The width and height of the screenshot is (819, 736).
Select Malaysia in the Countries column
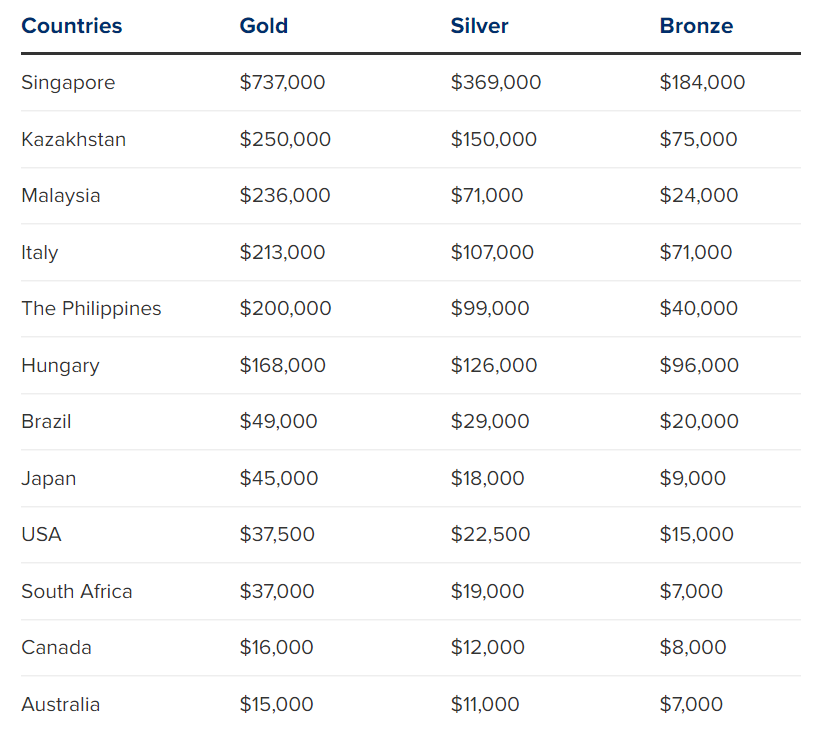point(61,196)
